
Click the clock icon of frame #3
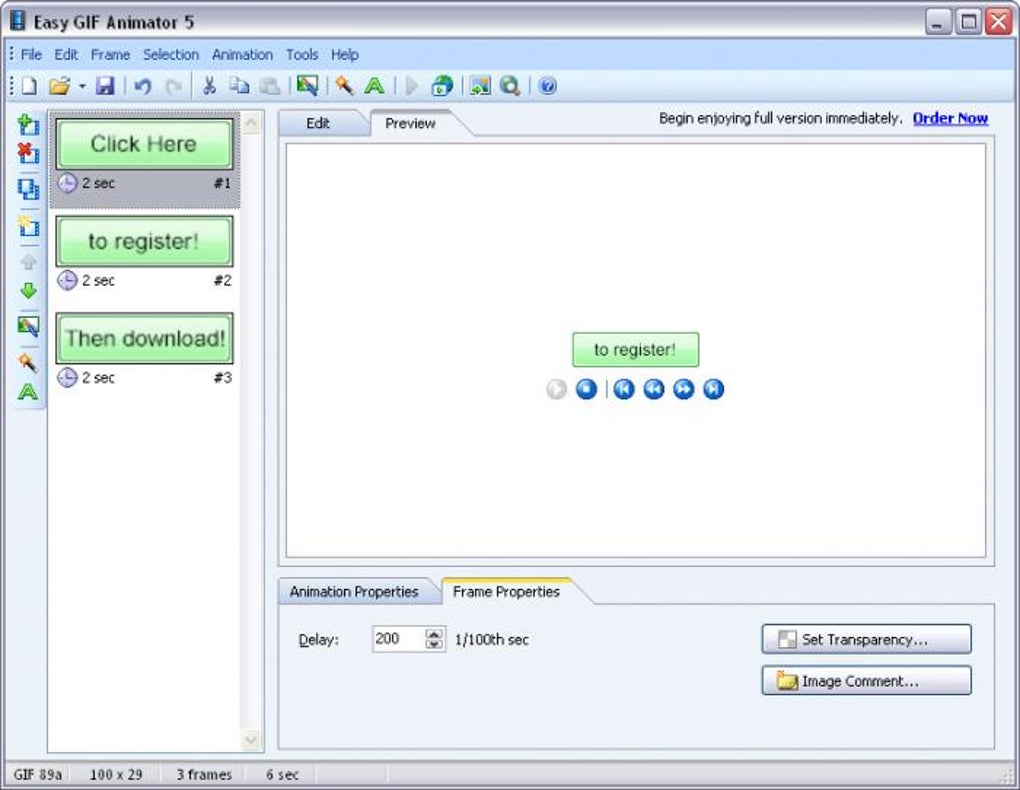[x=67, y=377]
